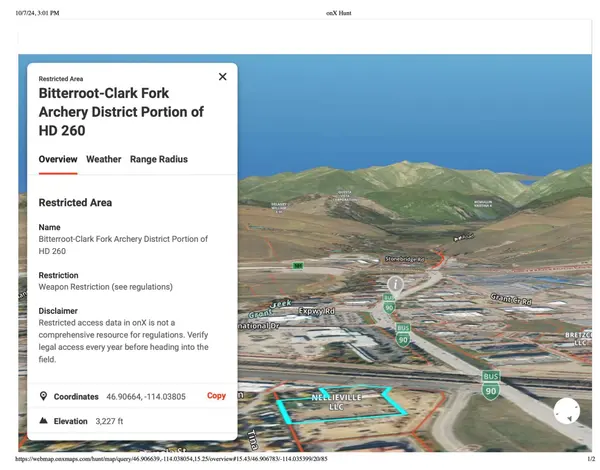This screenshot has height=470, width=600.
Task: Click the Interstate 90 shield below info marker
Action: pos(389,306)
